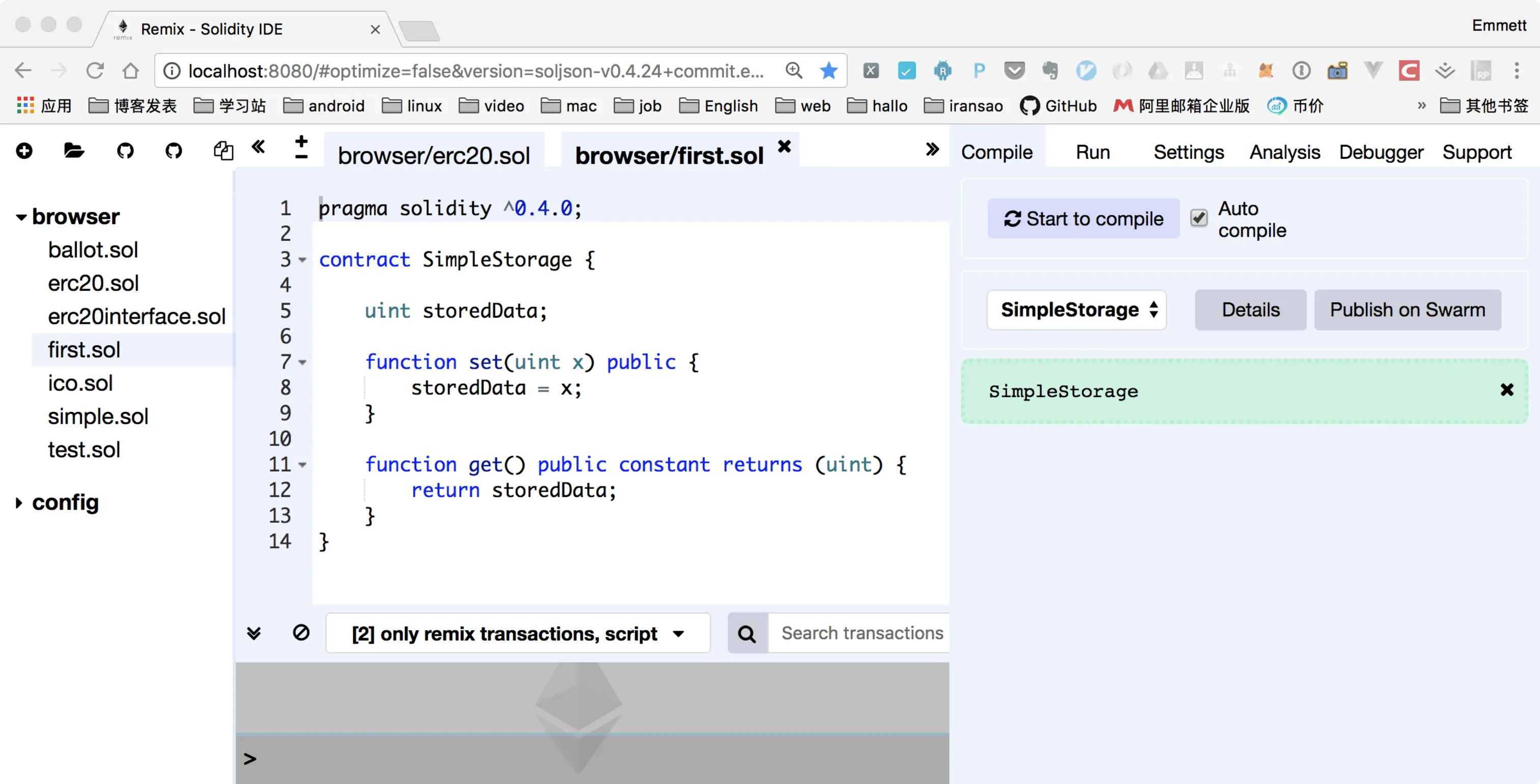Fold the contract block on line 3
1540x784 pixels.
[x=302, y=260]
